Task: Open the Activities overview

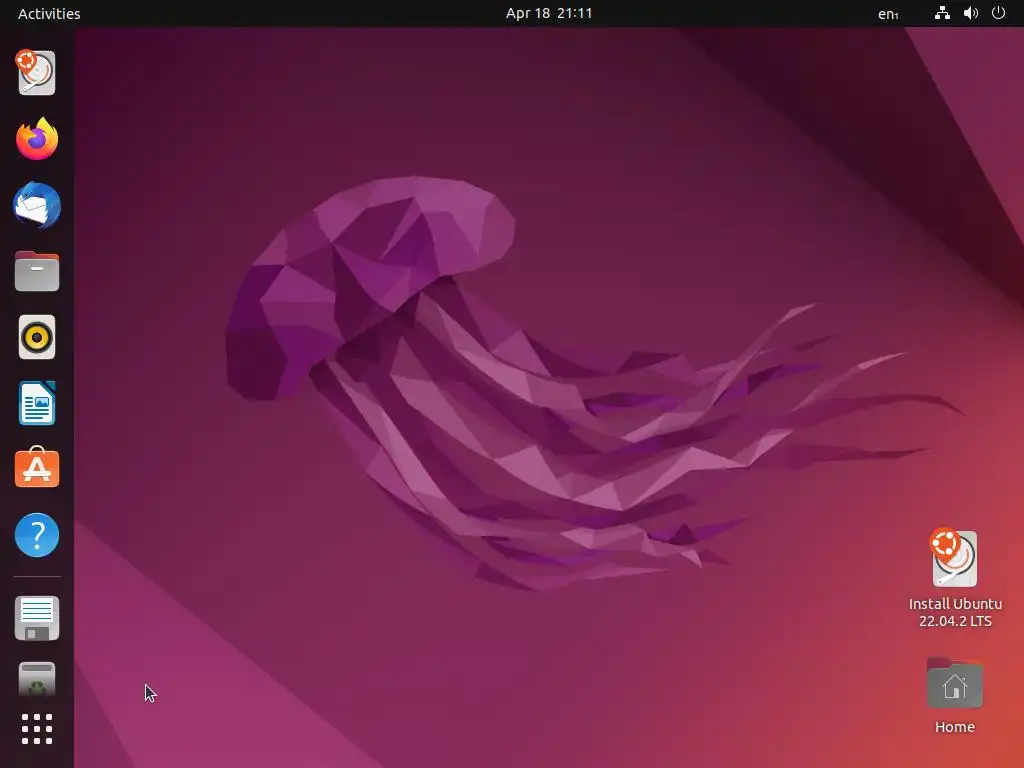Action: (x=49, y=14)
